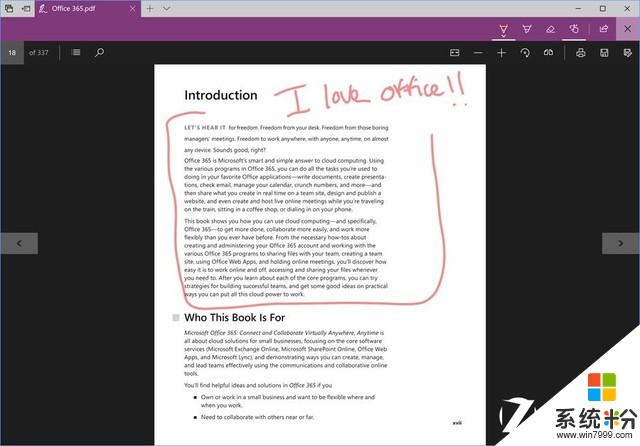Maximize the Edge window
This screenshot has height=446, width=640.
(x=603, y=9)
